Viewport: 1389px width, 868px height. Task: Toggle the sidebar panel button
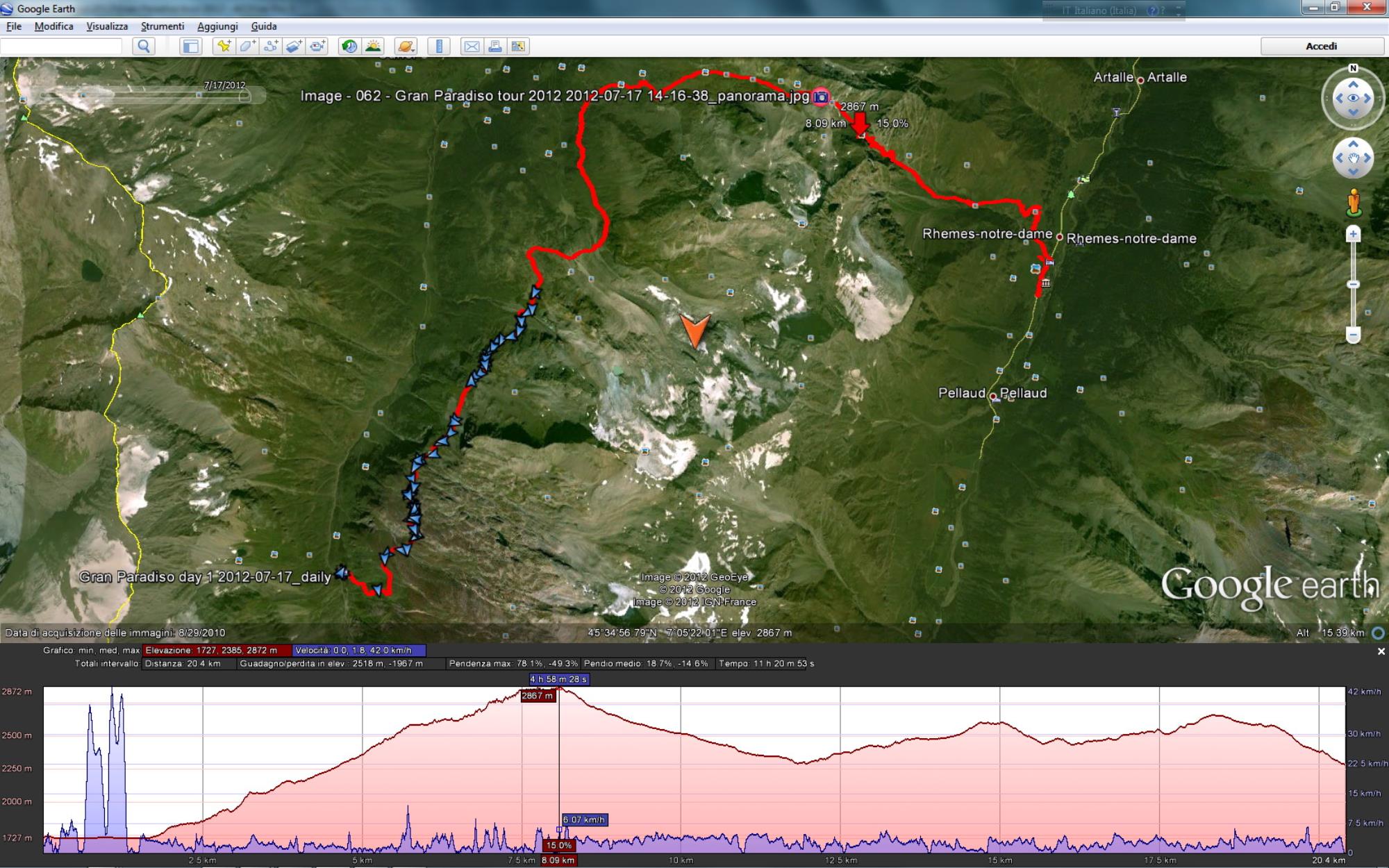tap(190, 47)
